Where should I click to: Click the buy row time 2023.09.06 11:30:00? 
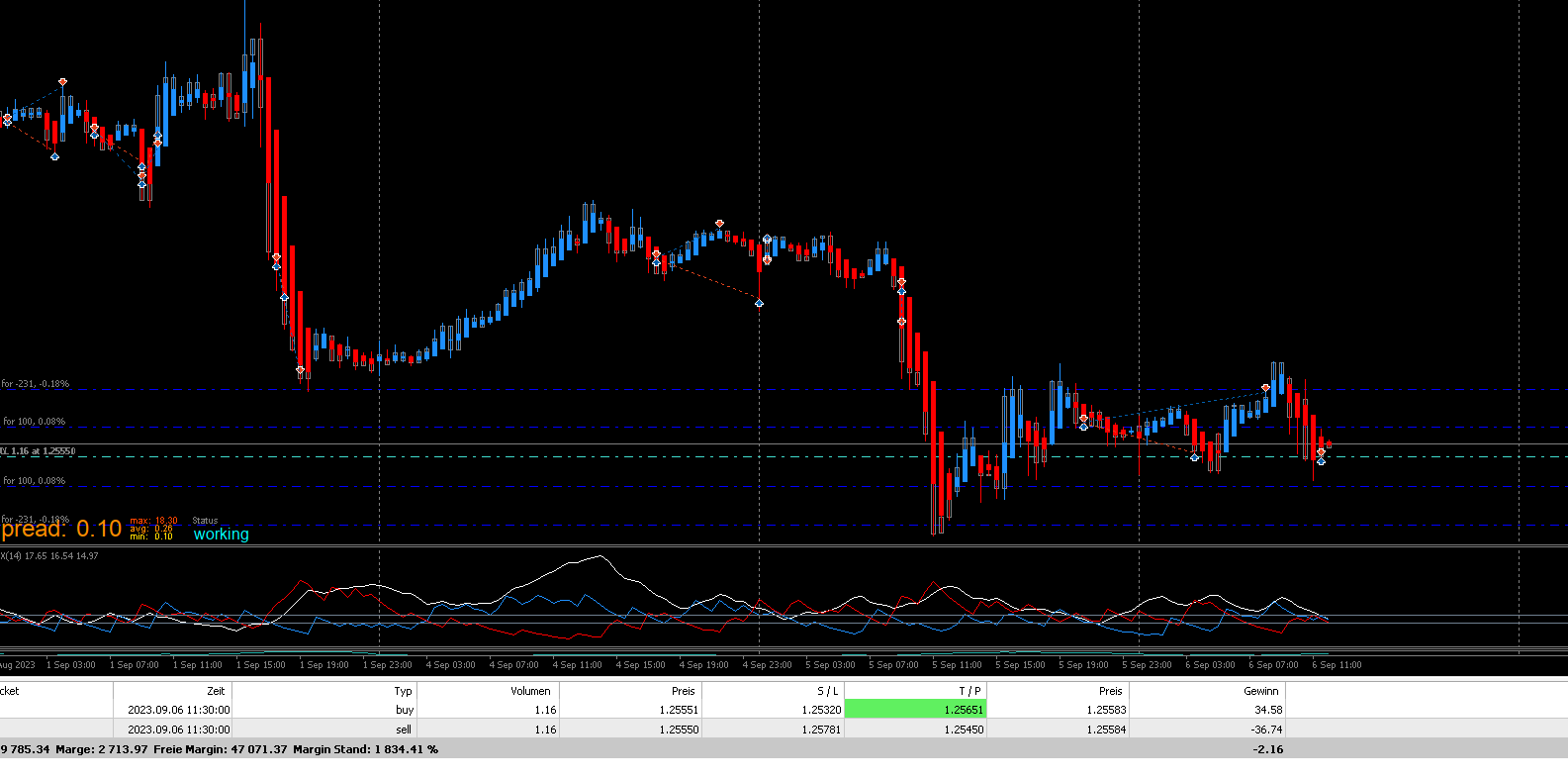point(179,710)
